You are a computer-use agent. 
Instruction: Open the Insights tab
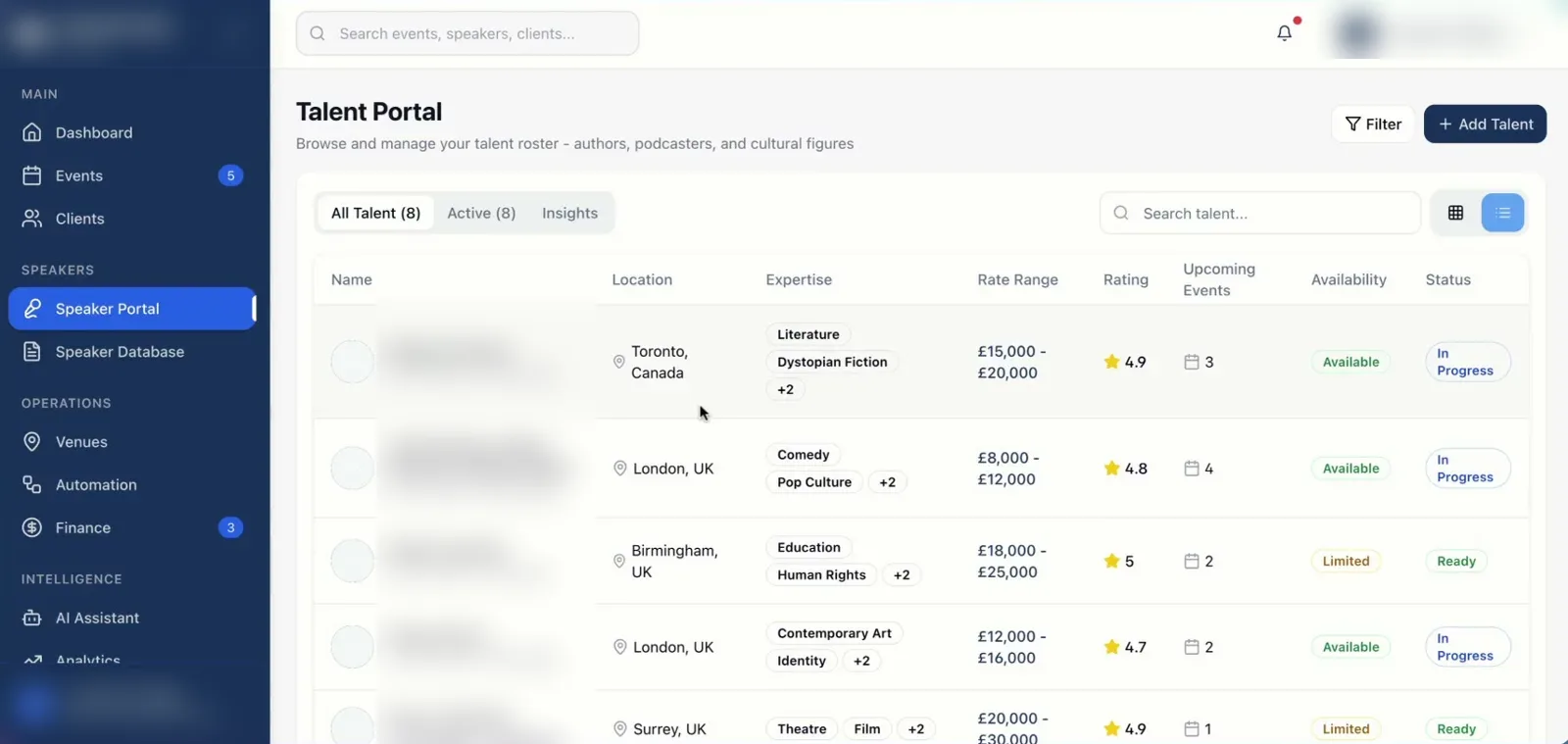[569, 213]
